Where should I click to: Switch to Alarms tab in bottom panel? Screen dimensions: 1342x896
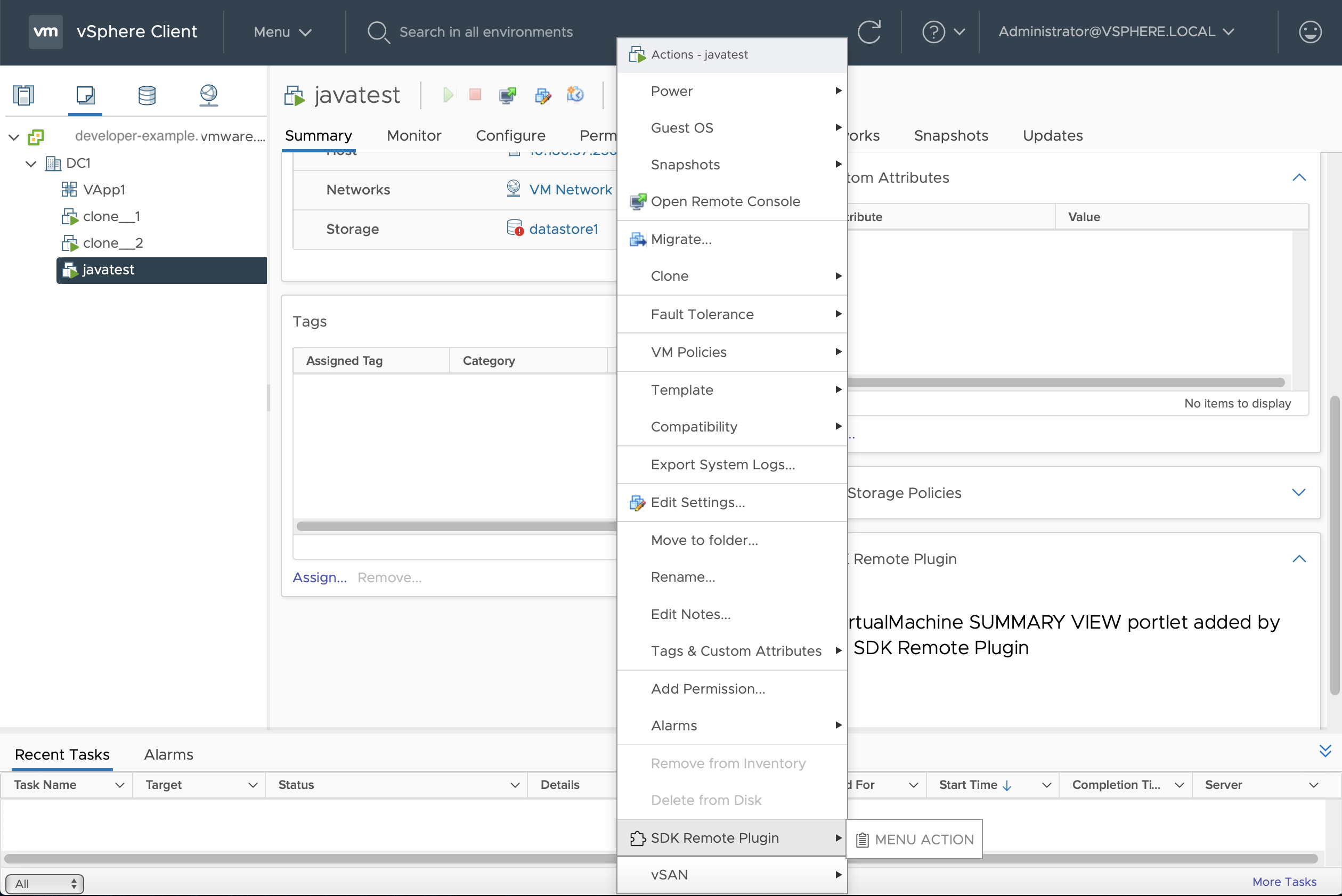pyautogui.click(x=168, y=754)
